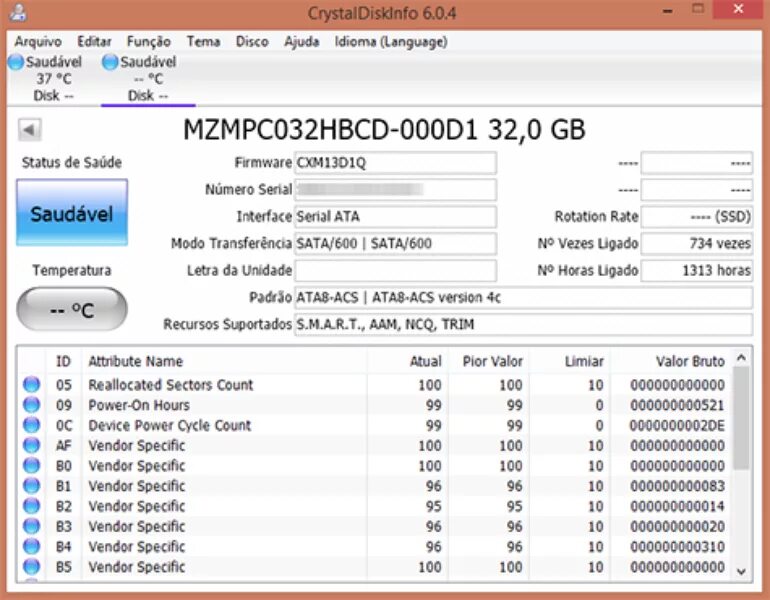The width and height of the screenshot is (770, 600).
Task: Click the Modo Transferência field SATA/600
Action: [x=395, y=244]
